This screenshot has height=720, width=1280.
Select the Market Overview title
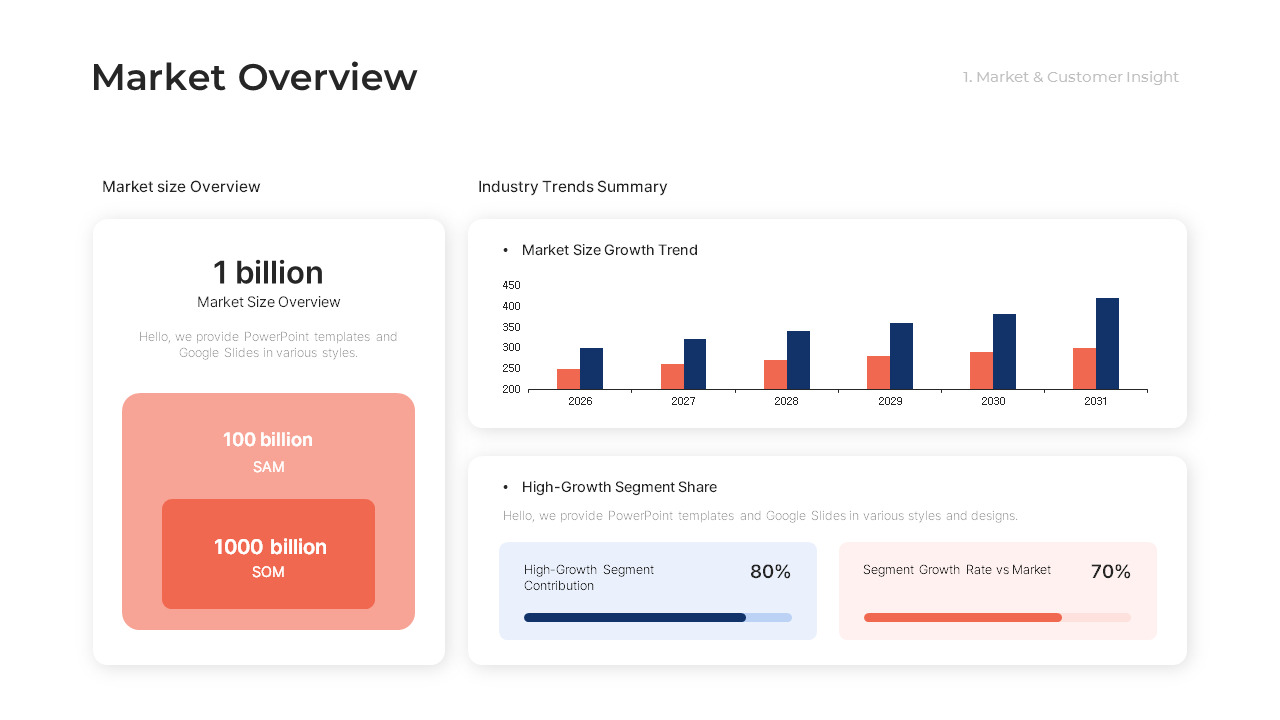point(254,77)
